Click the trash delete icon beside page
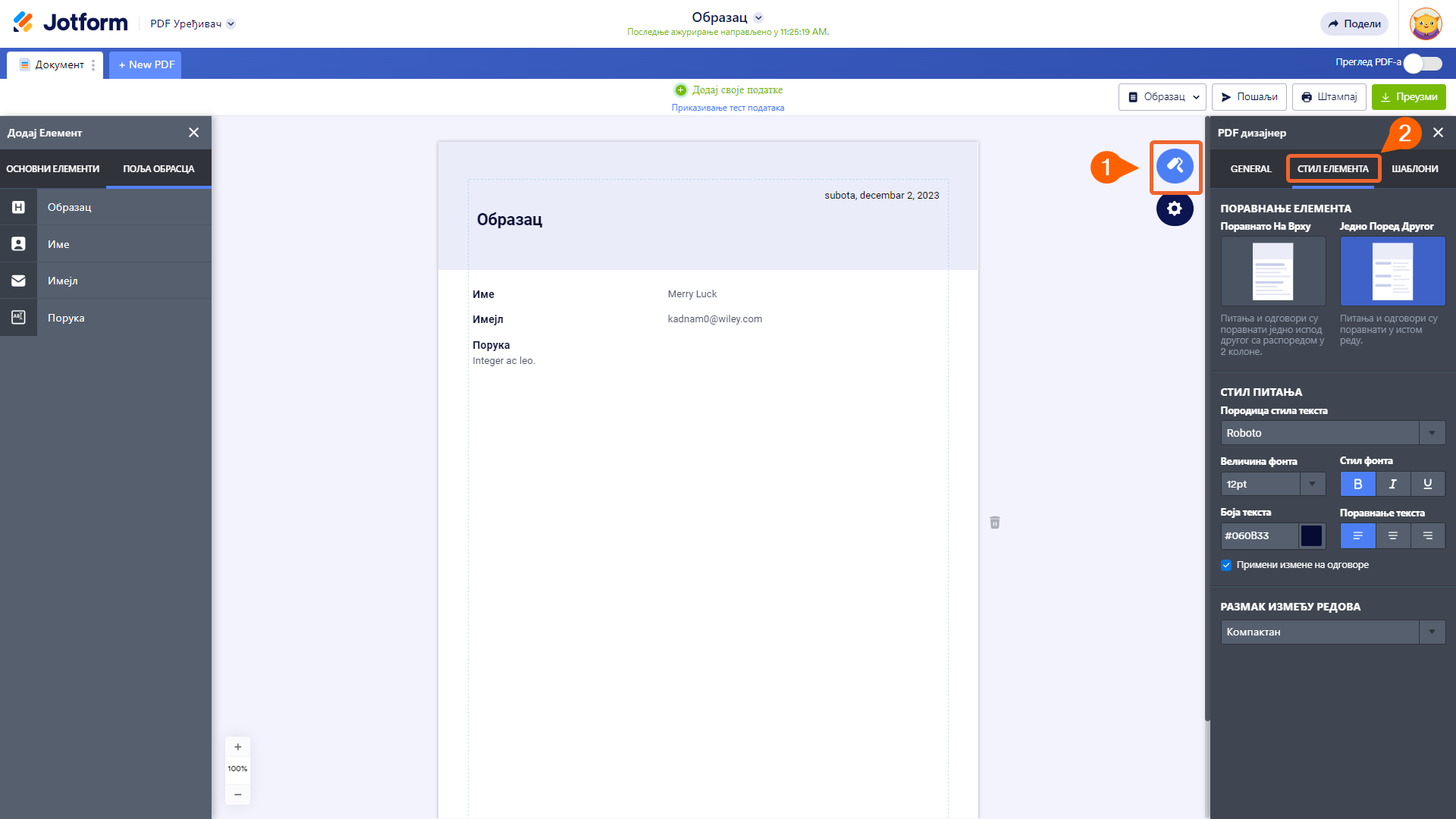This screenshot has width=1456, height=819. [x=994, y=522]
